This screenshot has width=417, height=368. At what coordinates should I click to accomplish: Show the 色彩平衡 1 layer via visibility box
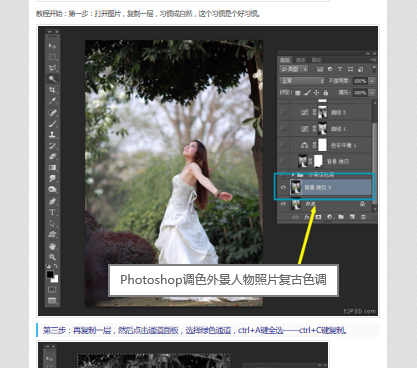pyautogui.click(x=283, y=145)
